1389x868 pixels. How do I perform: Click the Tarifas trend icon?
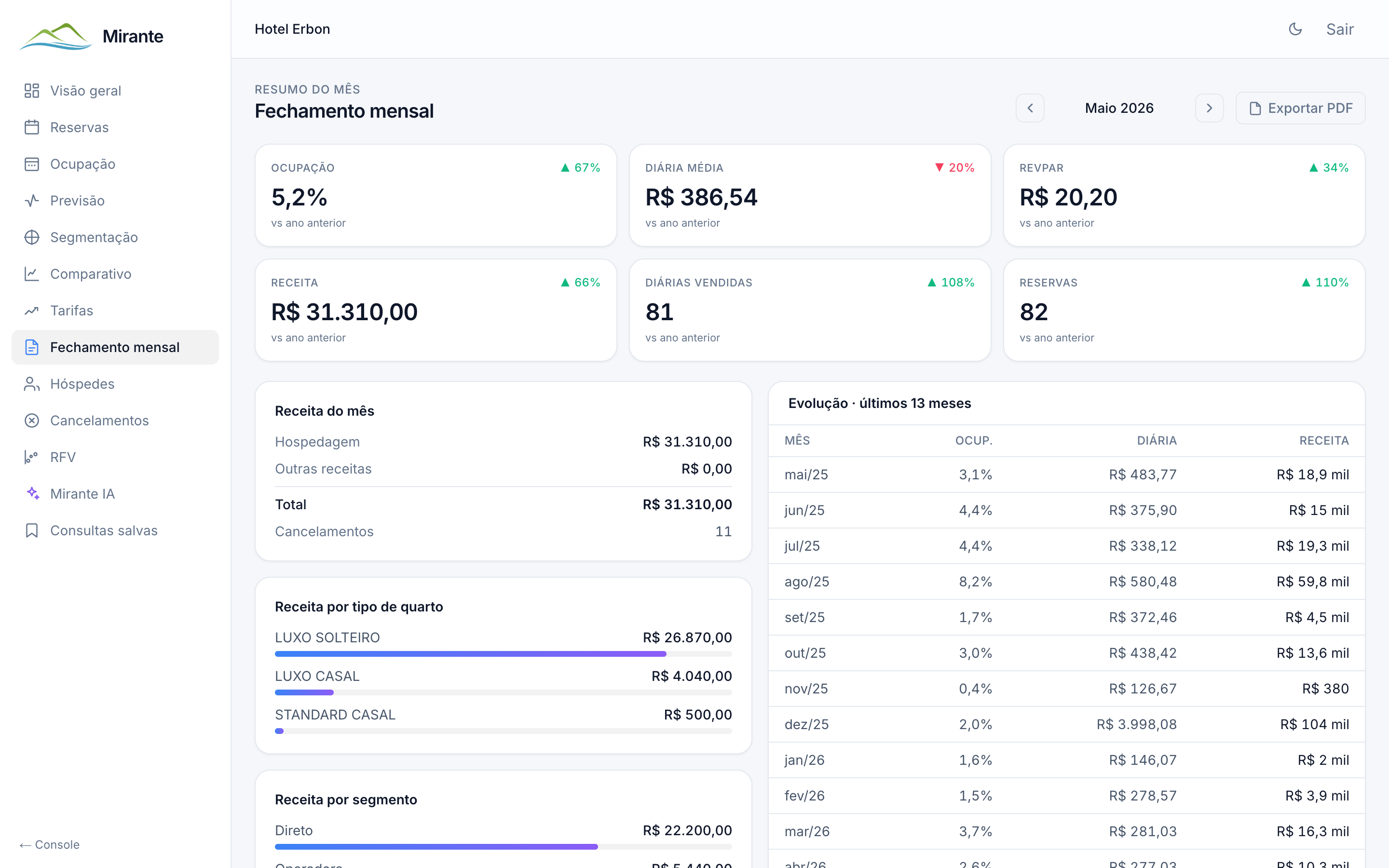pos(31,311)
